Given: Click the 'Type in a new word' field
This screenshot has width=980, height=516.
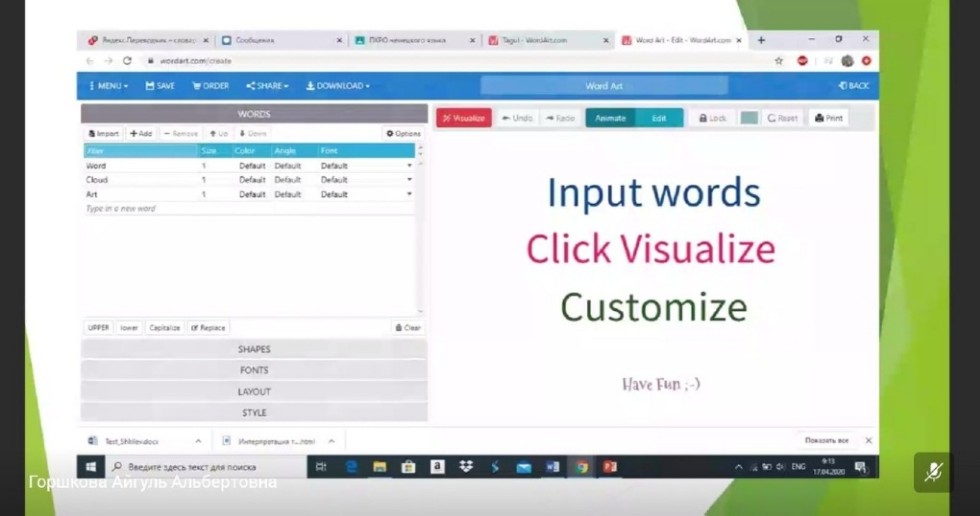Looking at the screenshot, I should pyautogui.click(x=200, y=209).
